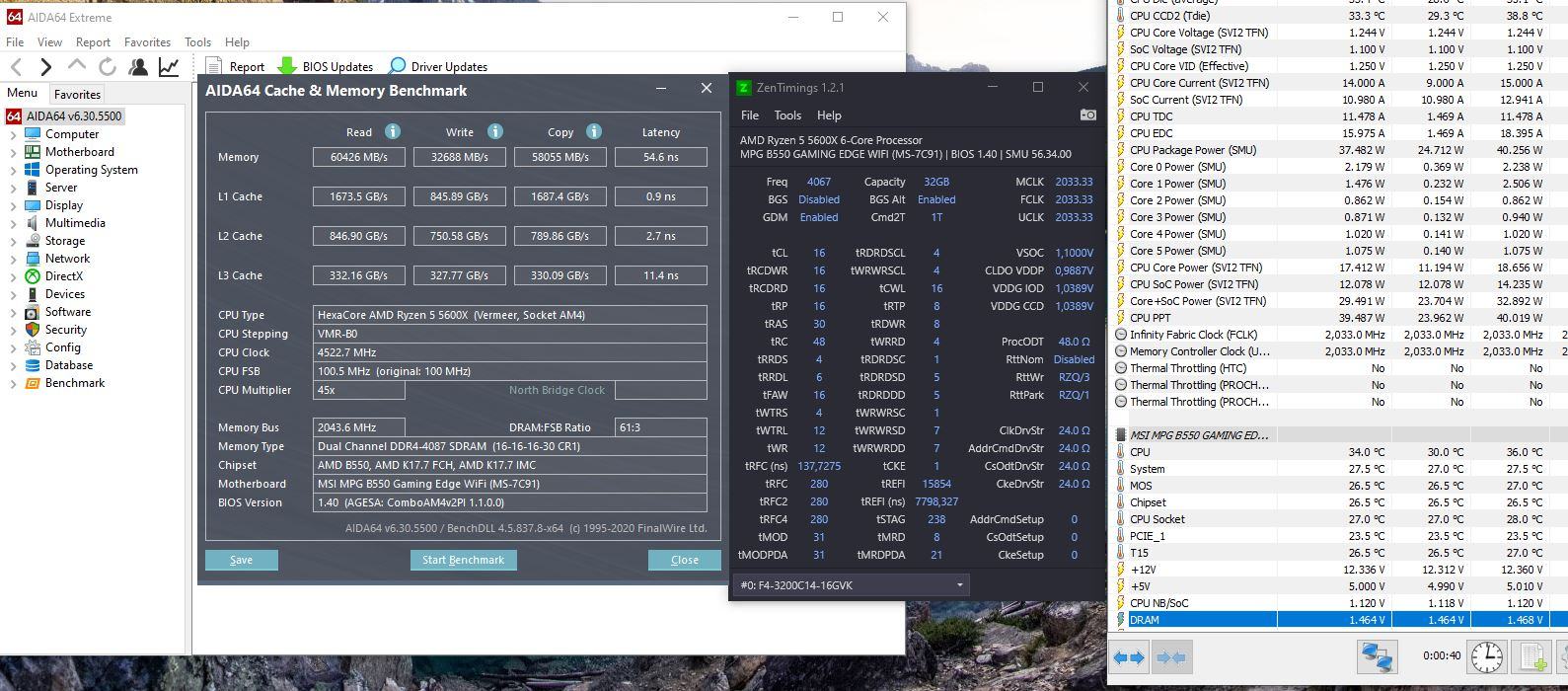This screenshot has width=1568, height=691.
Task: Switch to the Favorites tab in sidebar
Action: pyautogui.click(x=77, y=95)
